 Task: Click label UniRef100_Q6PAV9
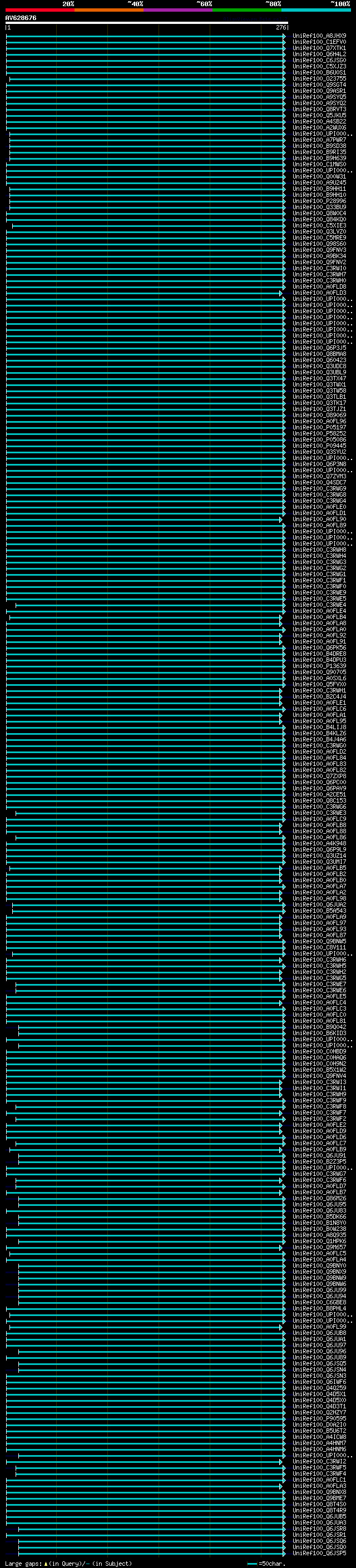coord(319,788)
